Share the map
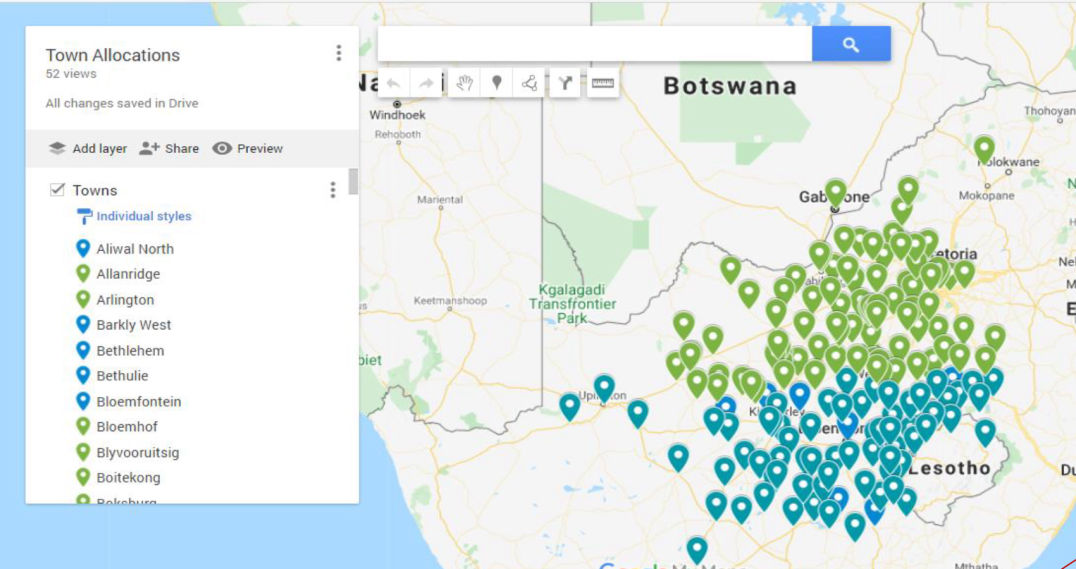This screenshot has height=569, width=1076. [x=169, y=148]
